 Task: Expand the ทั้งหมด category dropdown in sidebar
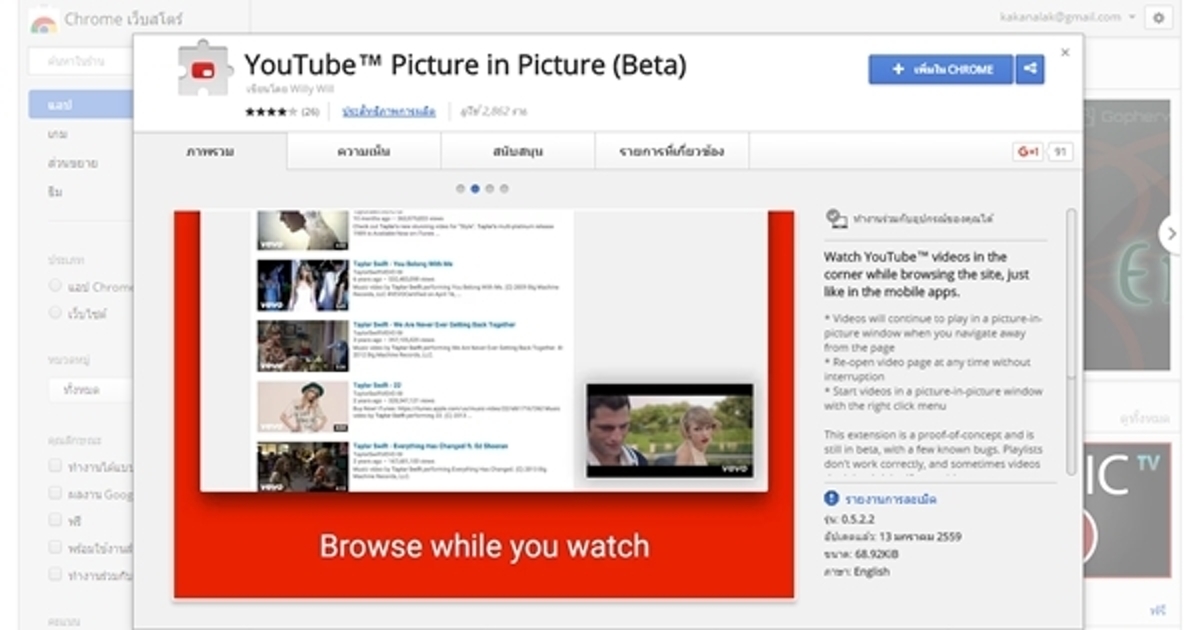[90, 390]
